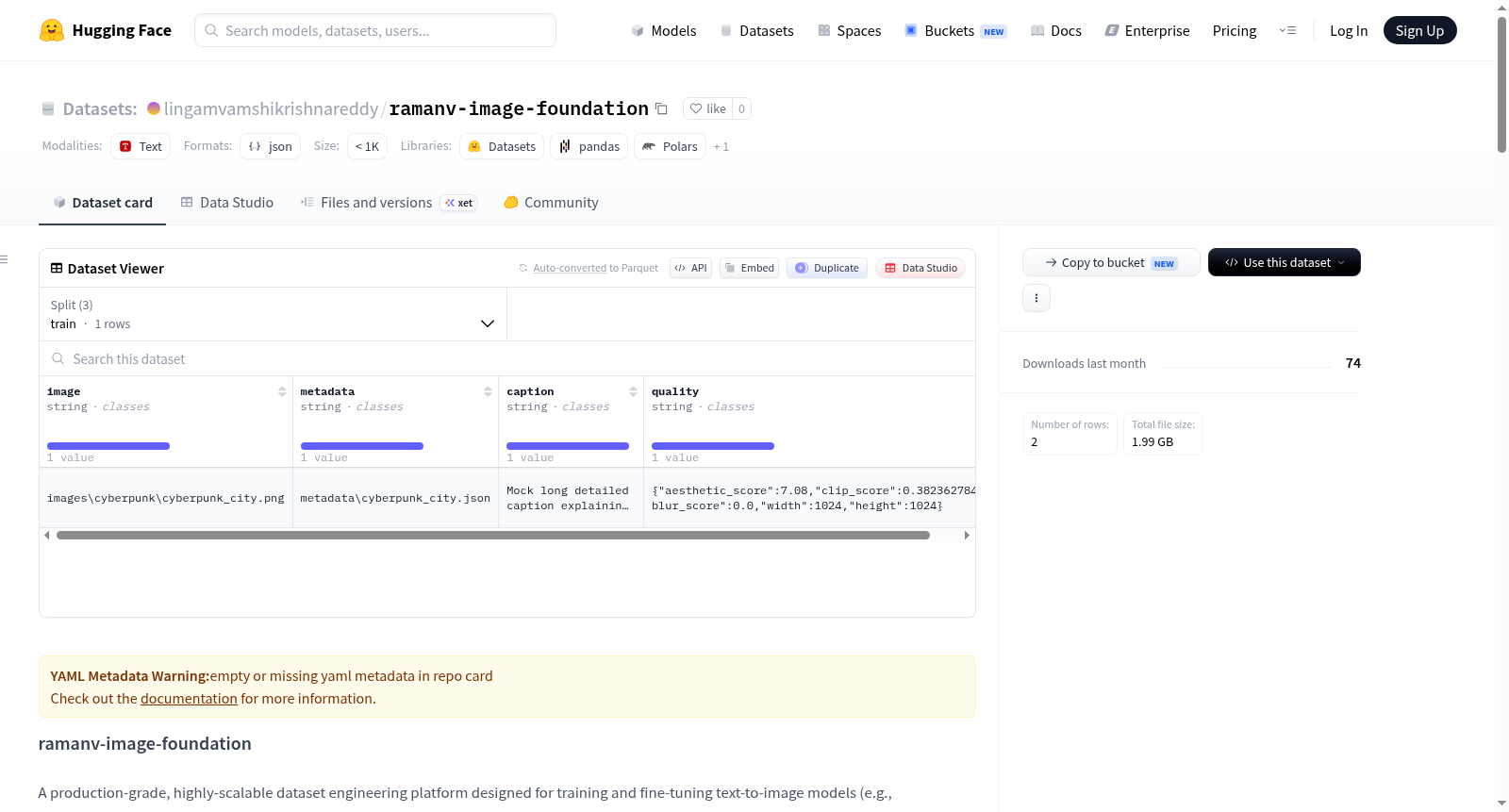Click the quality column header
1509x812 pixels.
[675, 391]
